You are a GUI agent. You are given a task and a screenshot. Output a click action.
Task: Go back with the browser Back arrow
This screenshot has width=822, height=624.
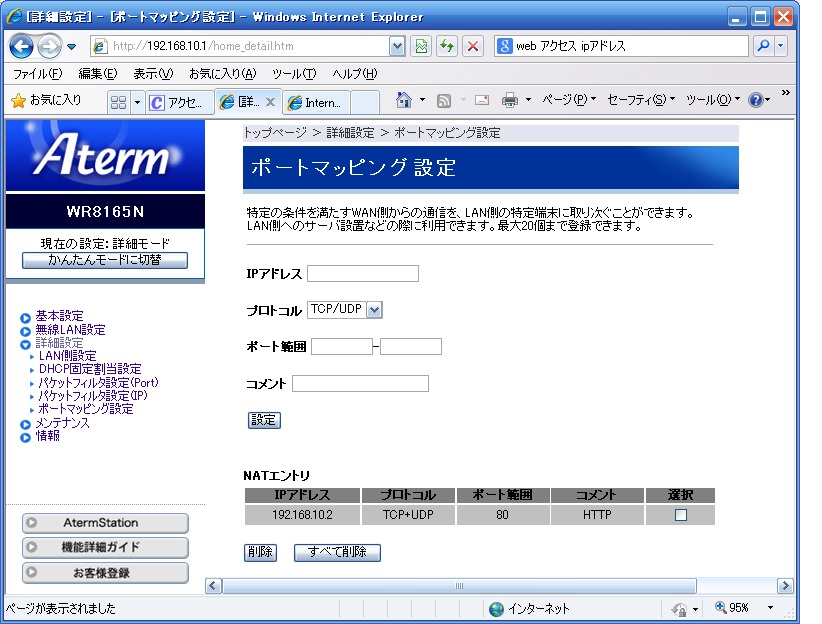tap(21, 47)
